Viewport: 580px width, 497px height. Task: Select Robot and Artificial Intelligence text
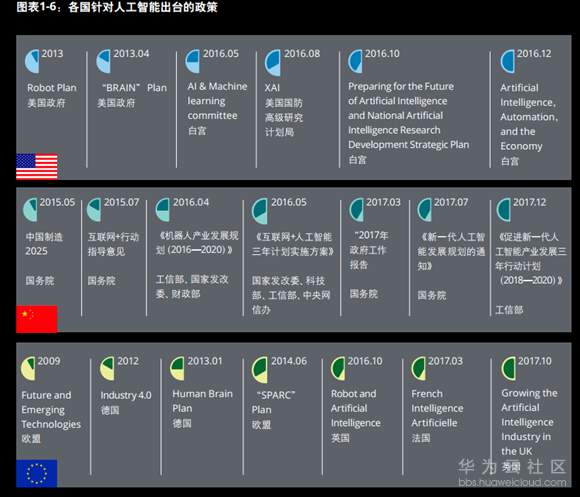[x=355, y=408]
